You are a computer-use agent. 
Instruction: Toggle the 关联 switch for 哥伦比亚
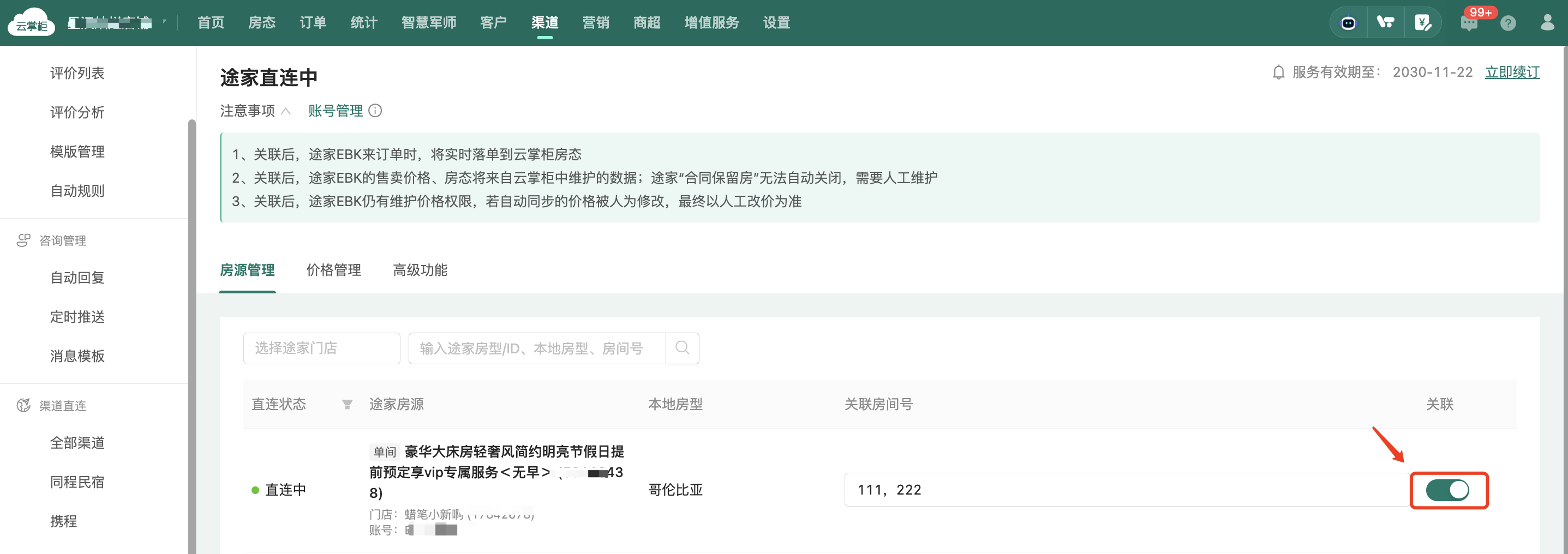(x=1447, y=490)
